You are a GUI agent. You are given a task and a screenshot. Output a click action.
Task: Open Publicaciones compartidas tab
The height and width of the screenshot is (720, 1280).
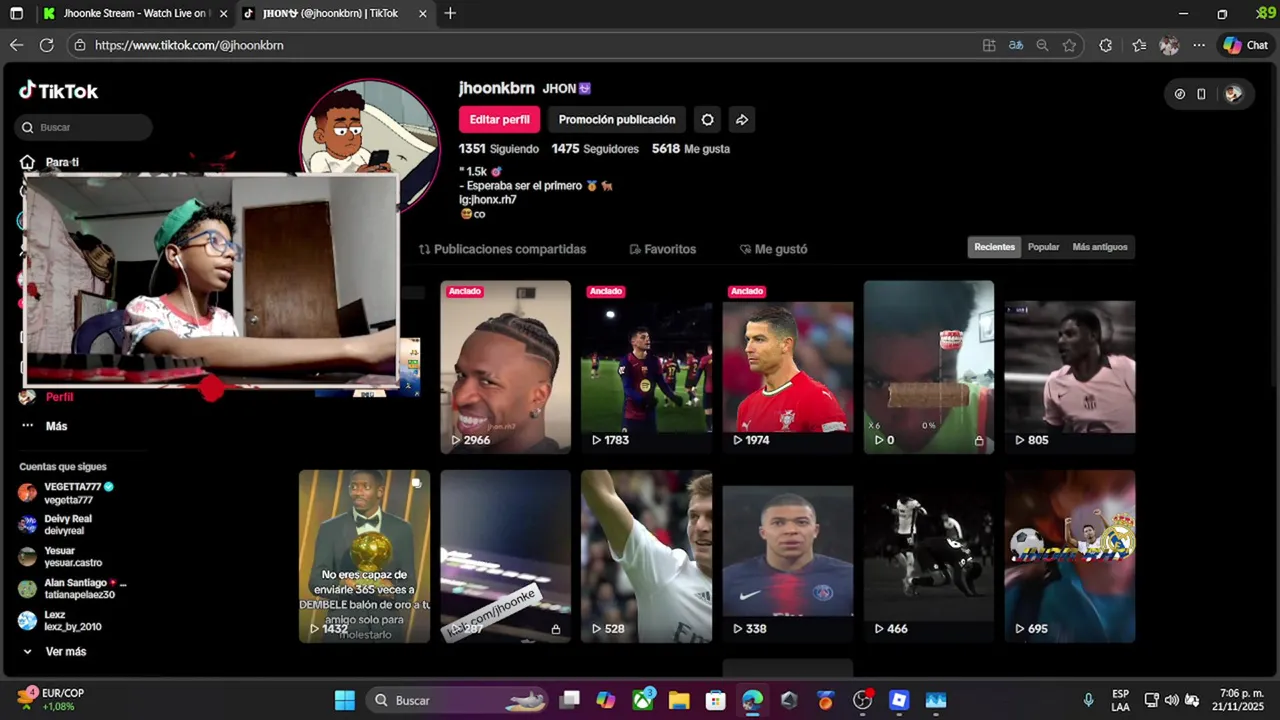[x=502, y=249]
